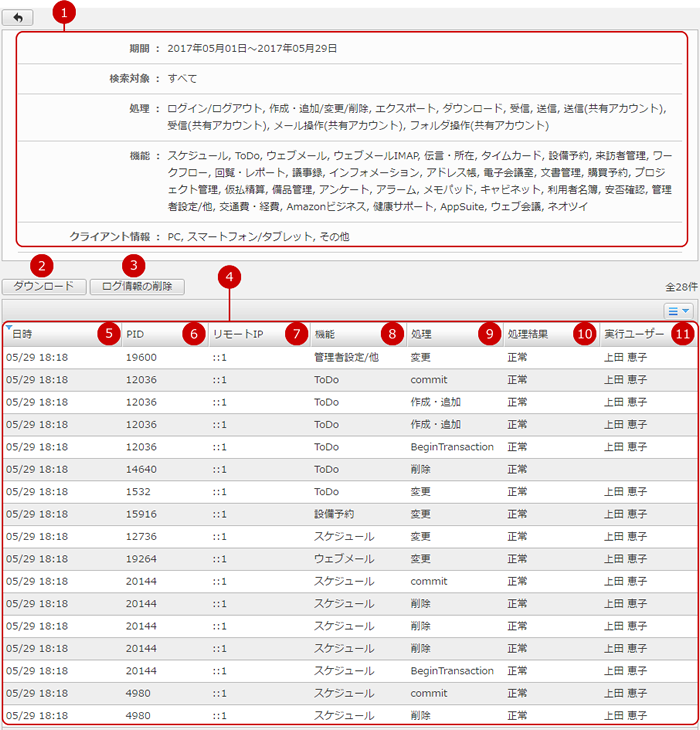Click the ダウンロード button
700x730 pixels.
point(43,287)
